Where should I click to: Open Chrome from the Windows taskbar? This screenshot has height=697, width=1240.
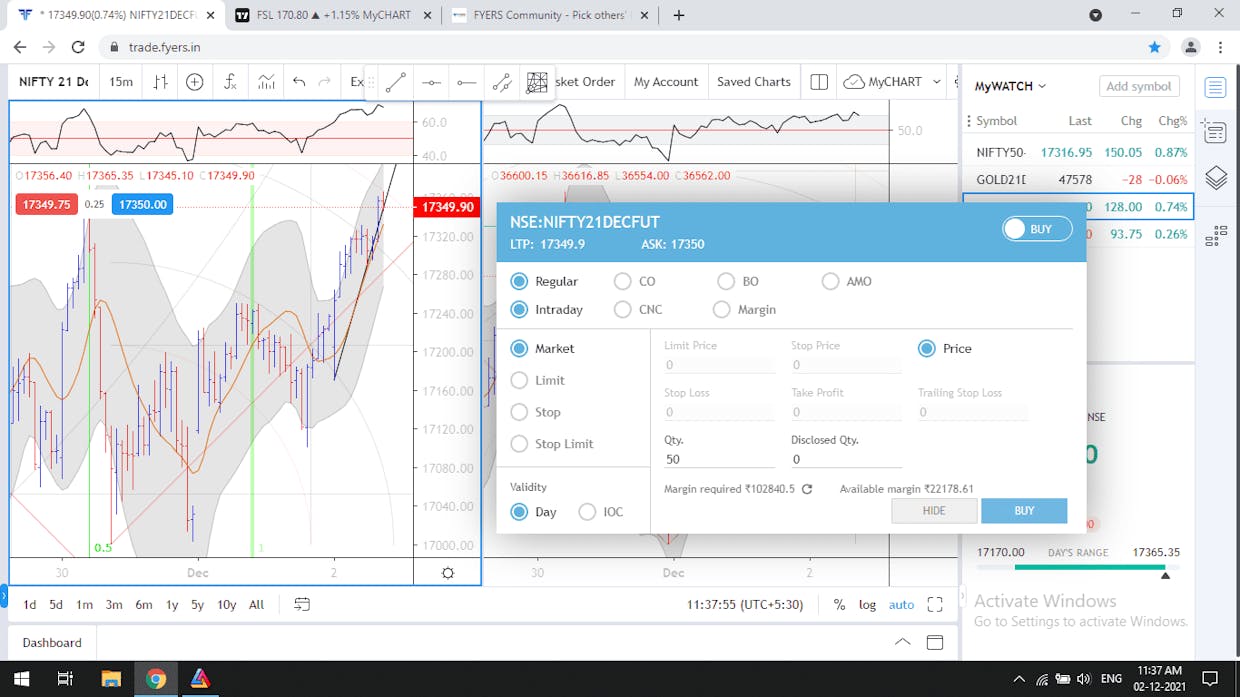[x=155, y=679]
